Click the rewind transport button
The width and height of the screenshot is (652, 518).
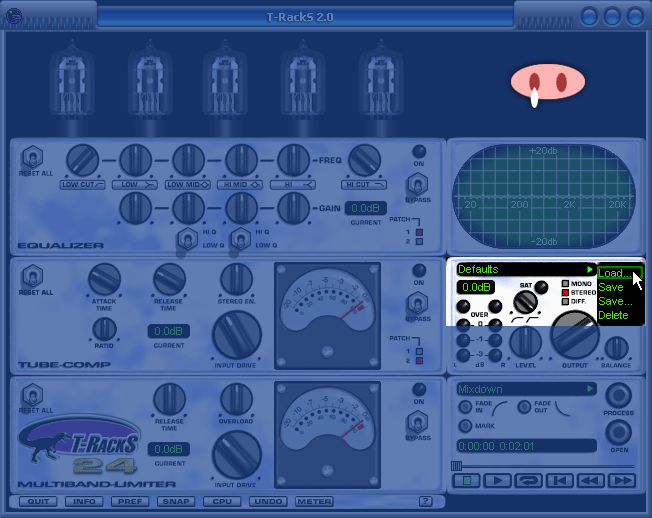coord(591,481)
